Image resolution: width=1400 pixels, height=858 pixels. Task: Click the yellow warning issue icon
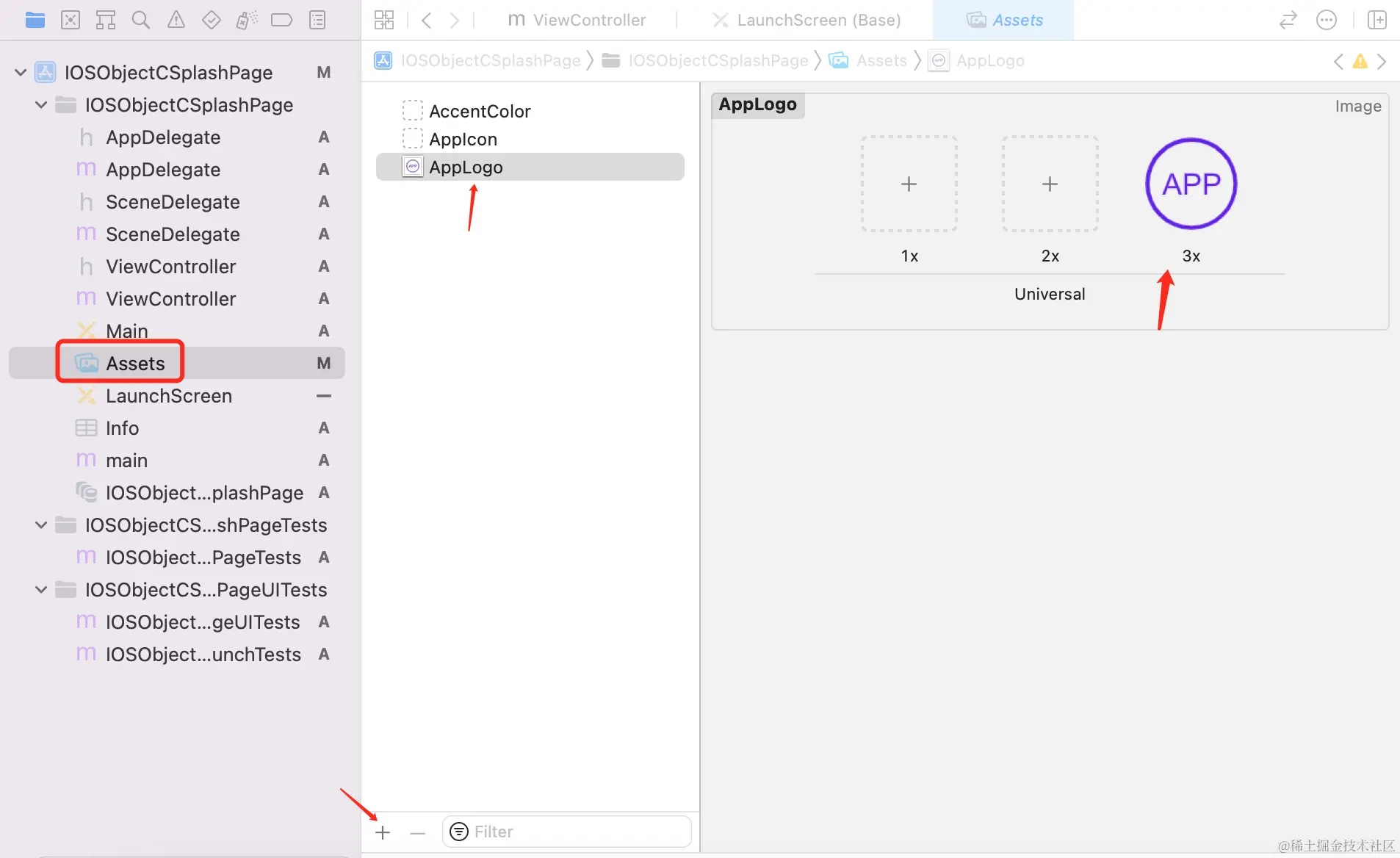(1360, 61)
